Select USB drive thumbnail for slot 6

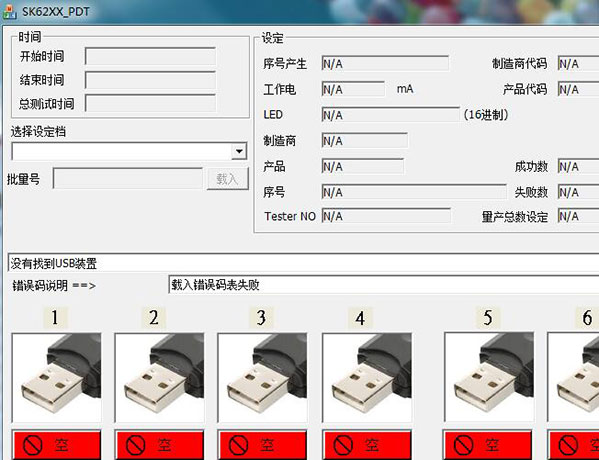click(x=573, y=377)
